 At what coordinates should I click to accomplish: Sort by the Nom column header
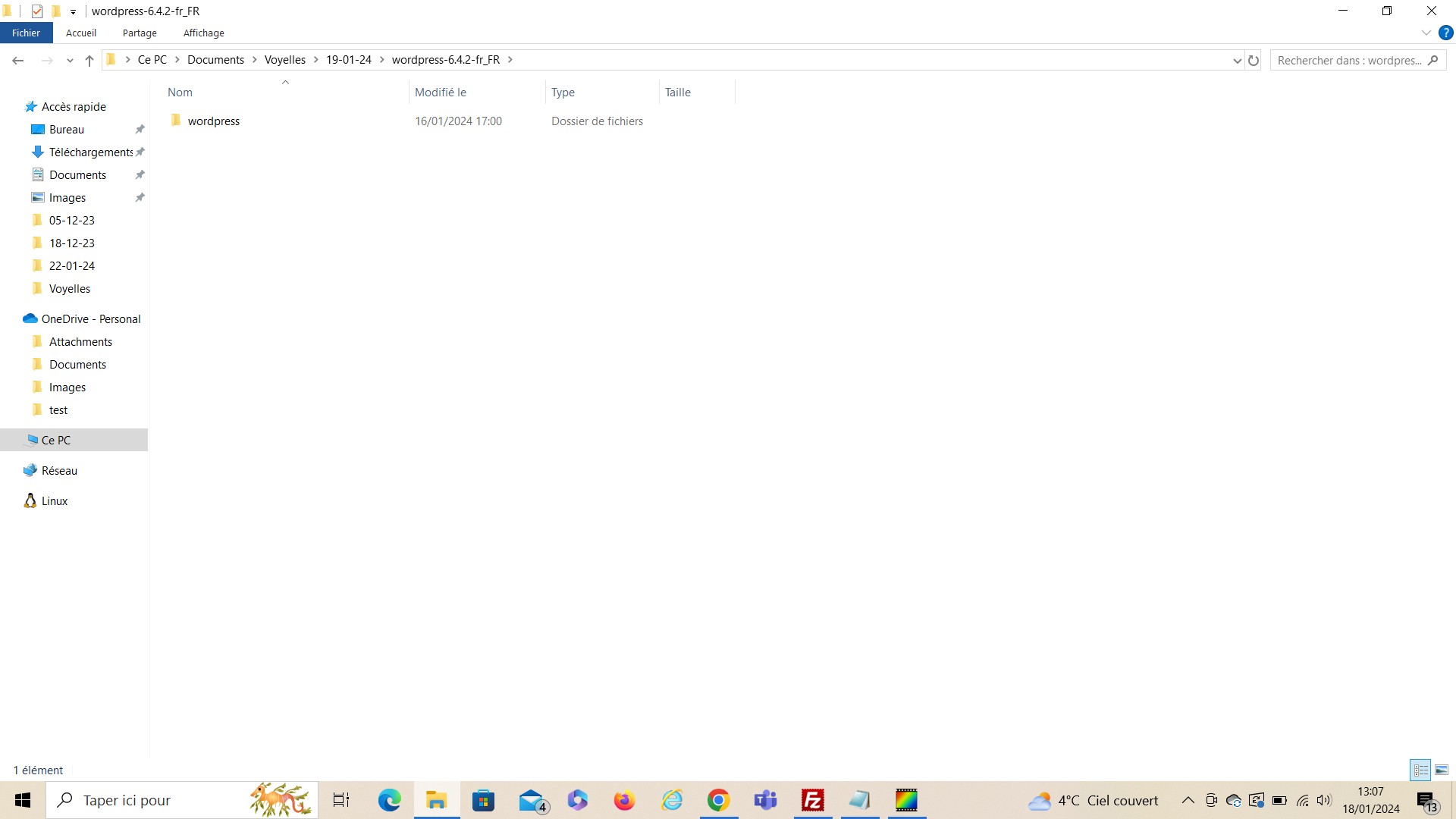[285, 93]
